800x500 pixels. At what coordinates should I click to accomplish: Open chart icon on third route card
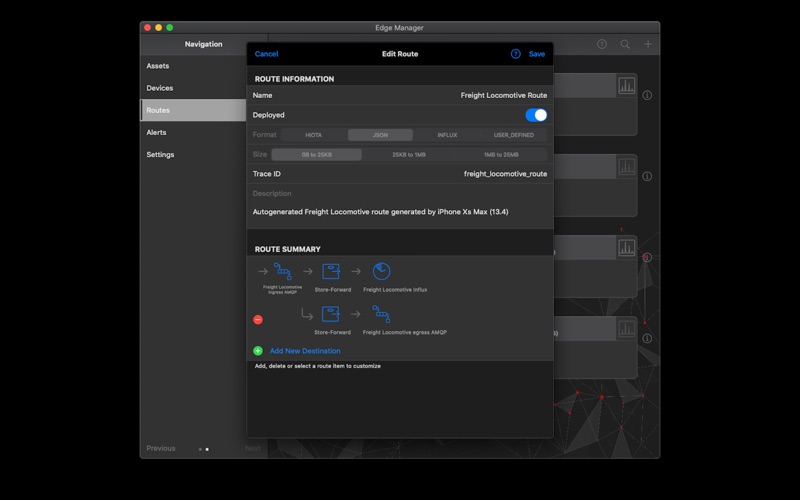(627, 248)
